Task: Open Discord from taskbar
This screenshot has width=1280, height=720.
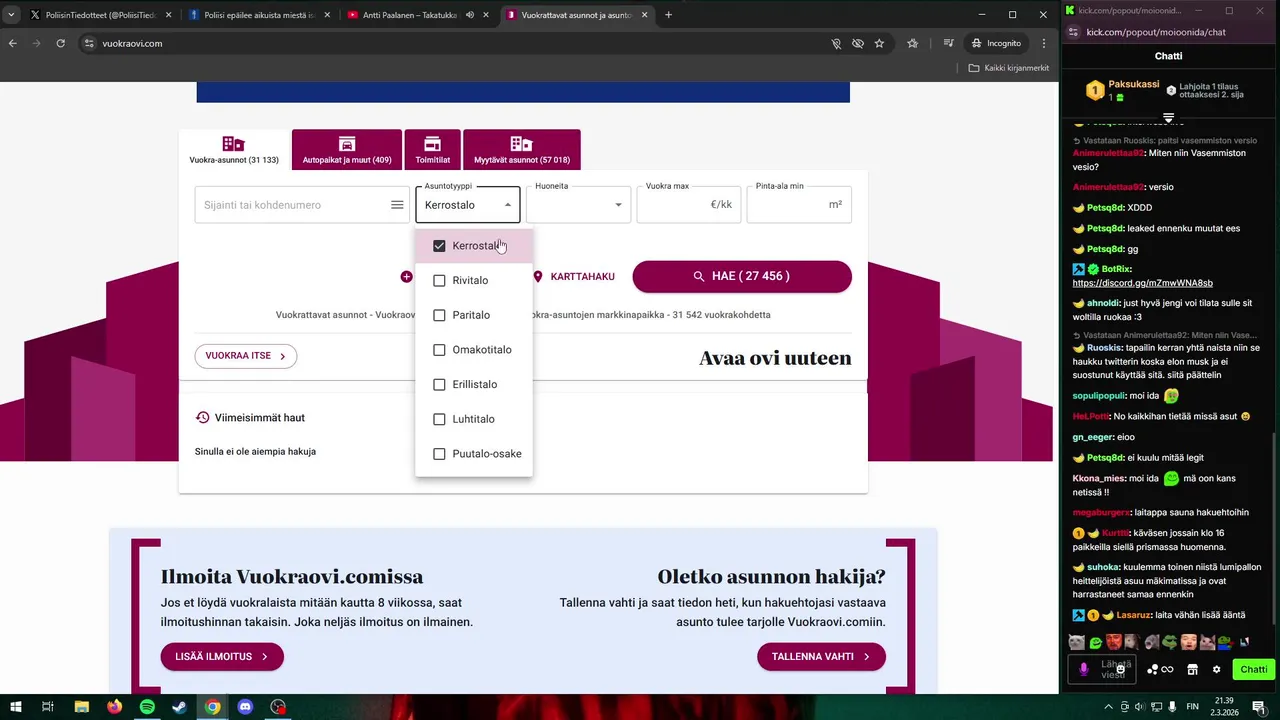Action: (x=245, y=707)
